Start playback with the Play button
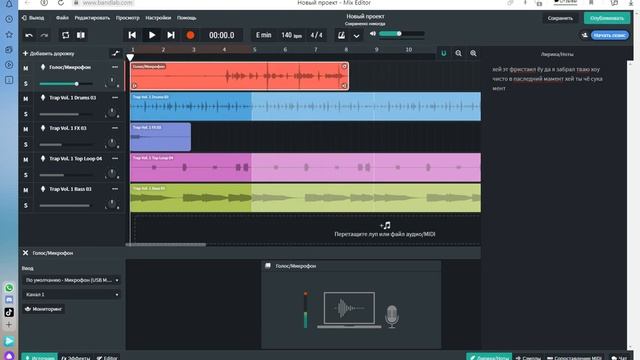640x360 pixels. point(152,35)
